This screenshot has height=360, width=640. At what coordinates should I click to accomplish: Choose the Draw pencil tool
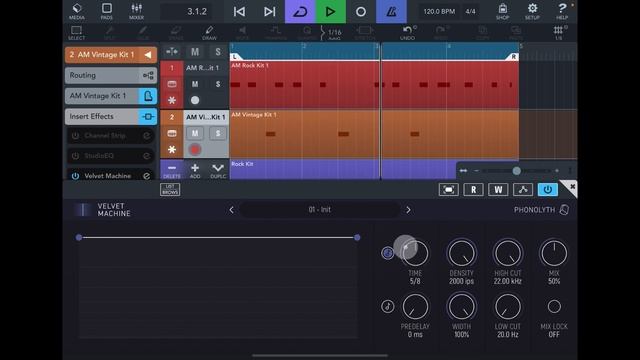tap(209, 33)
